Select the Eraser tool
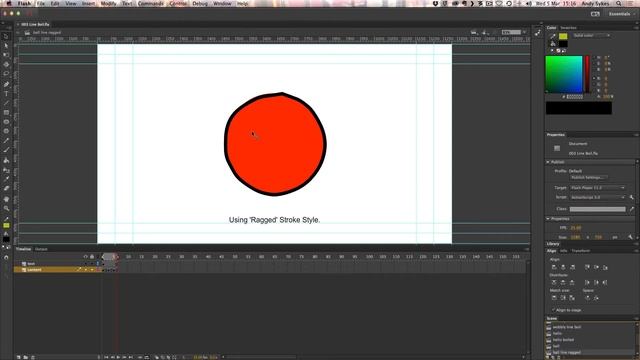Screen dimensions: 640x360 click(x=6, y=188)
